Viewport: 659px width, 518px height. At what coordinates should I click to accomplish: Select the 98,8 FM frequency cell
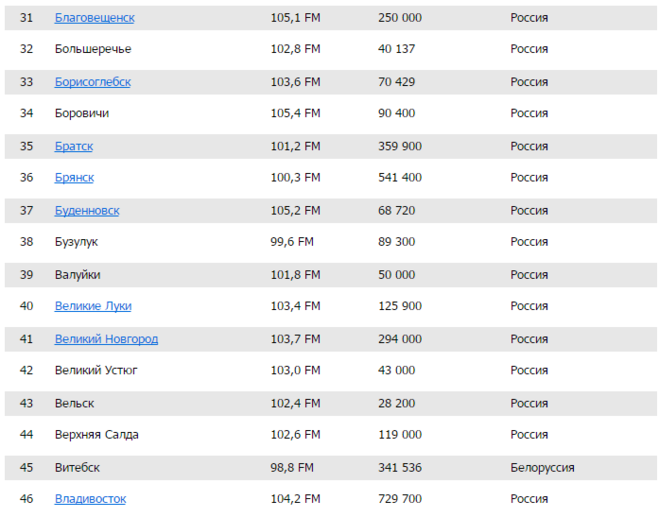[292, 467]
